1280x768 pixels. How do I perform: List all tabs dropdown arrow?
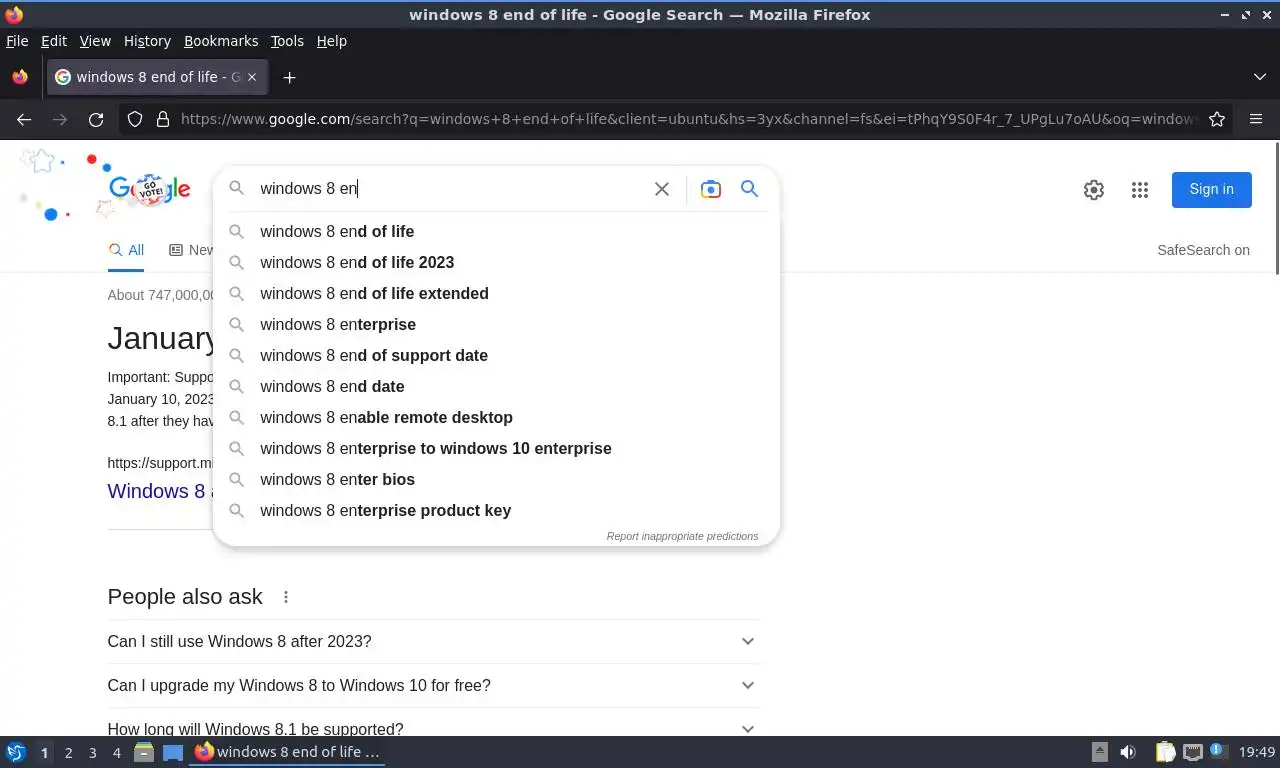(1260, 77)
